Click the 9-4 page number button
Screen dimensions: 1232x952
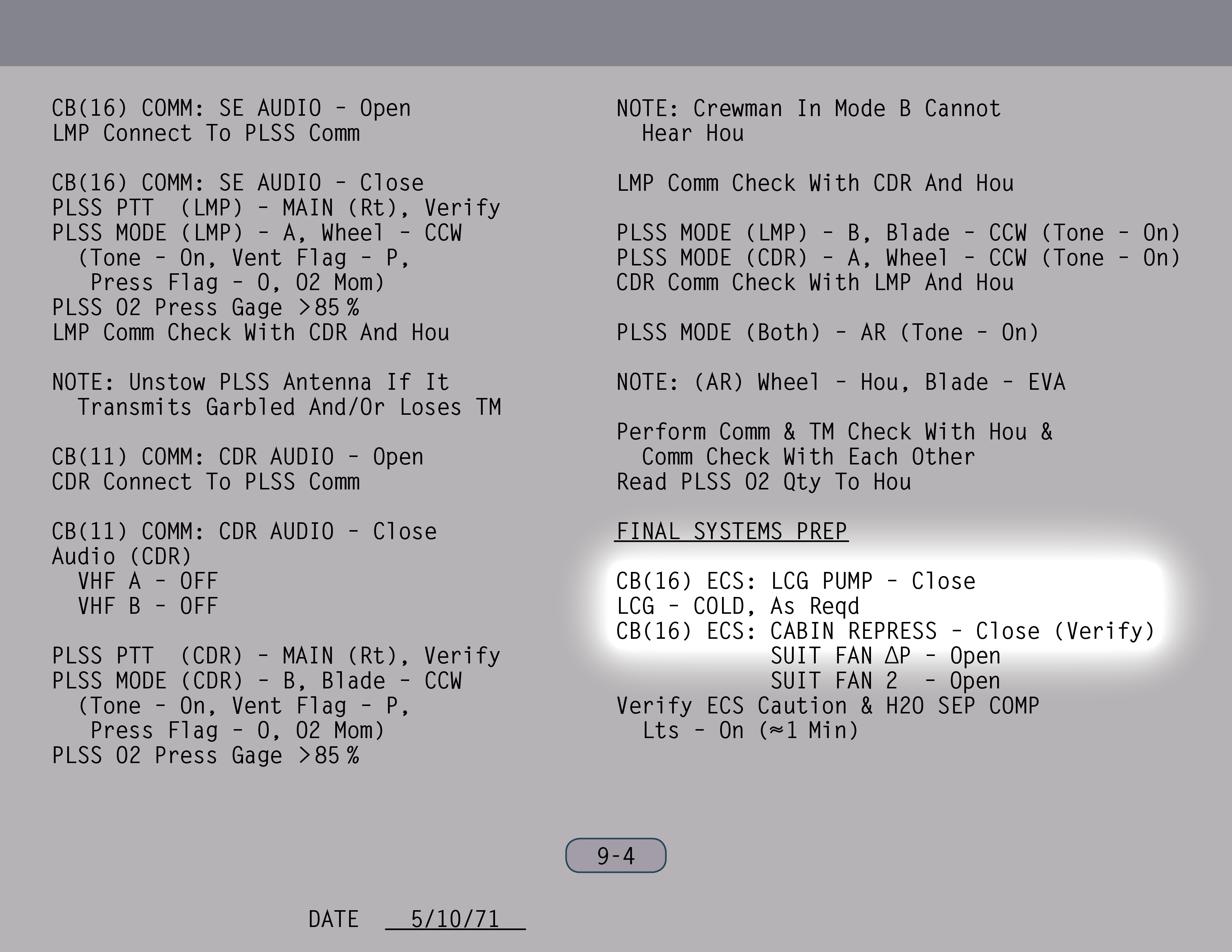tap(615, 856)
